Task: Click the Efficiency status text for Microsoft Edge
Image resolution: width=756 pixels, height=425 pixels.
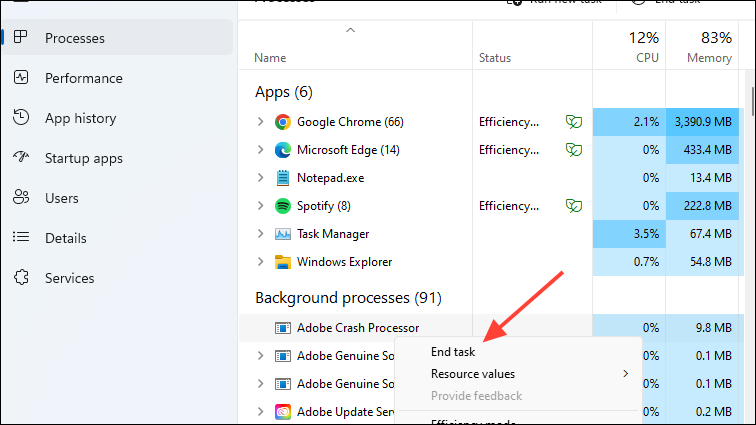Action: (509, 150)
